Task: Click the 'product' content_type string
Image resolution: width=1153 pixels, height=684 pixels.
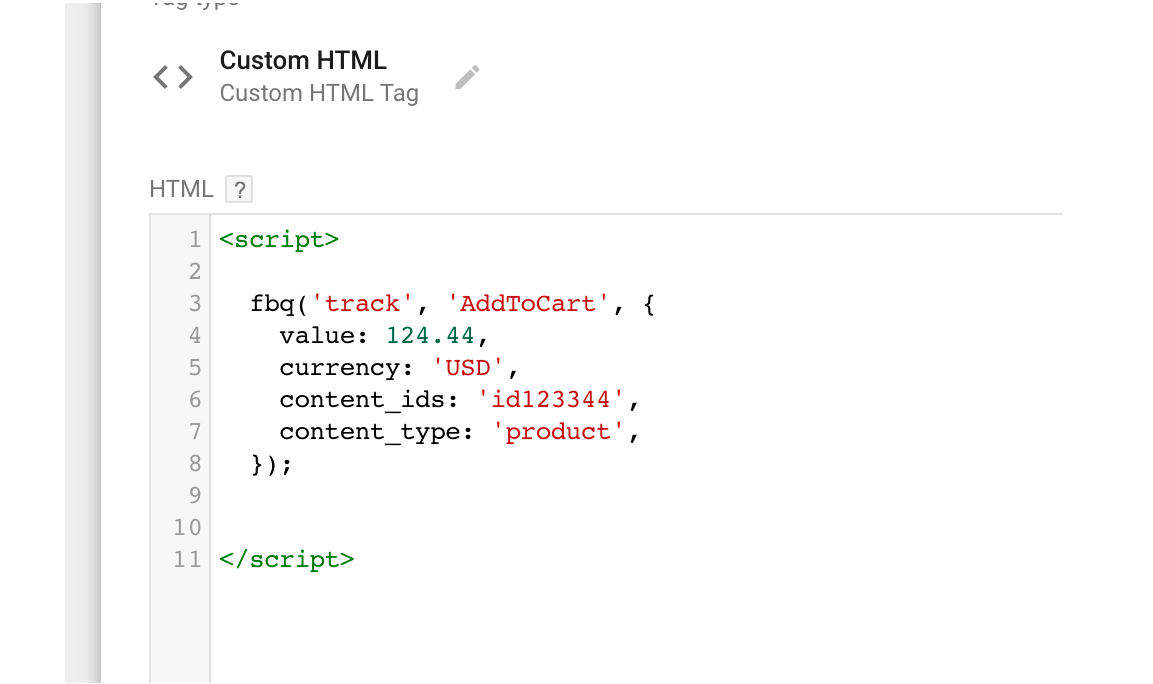Action: [558, 431]
